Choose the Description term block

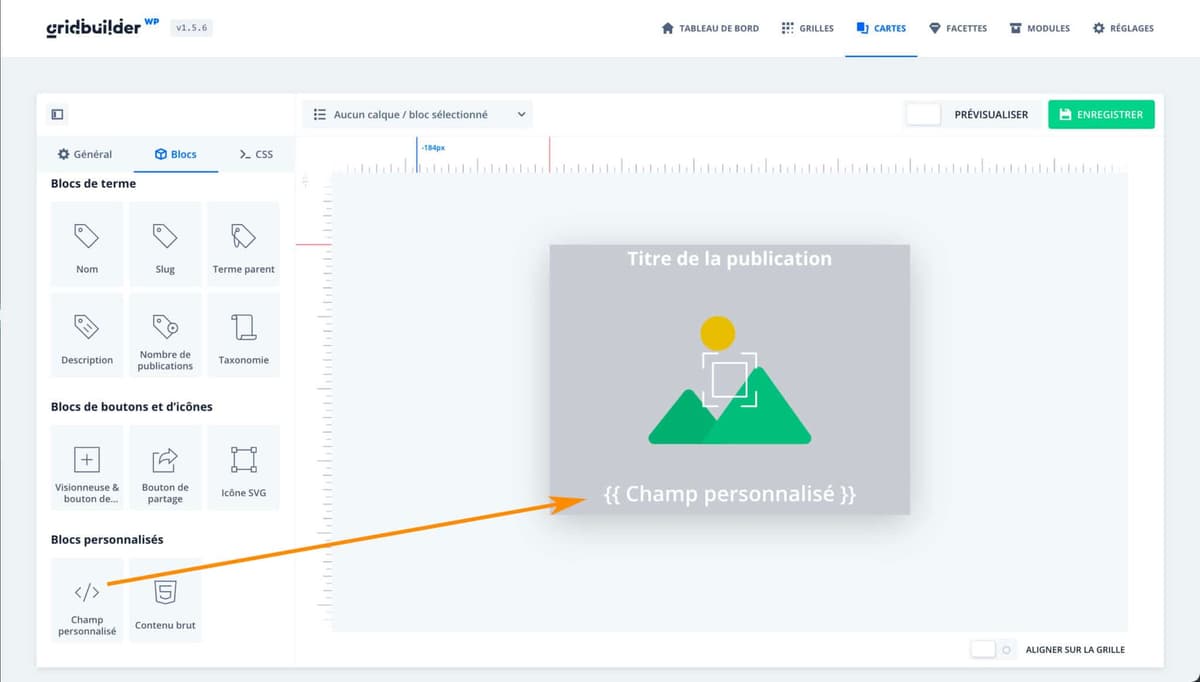(87, 335)
